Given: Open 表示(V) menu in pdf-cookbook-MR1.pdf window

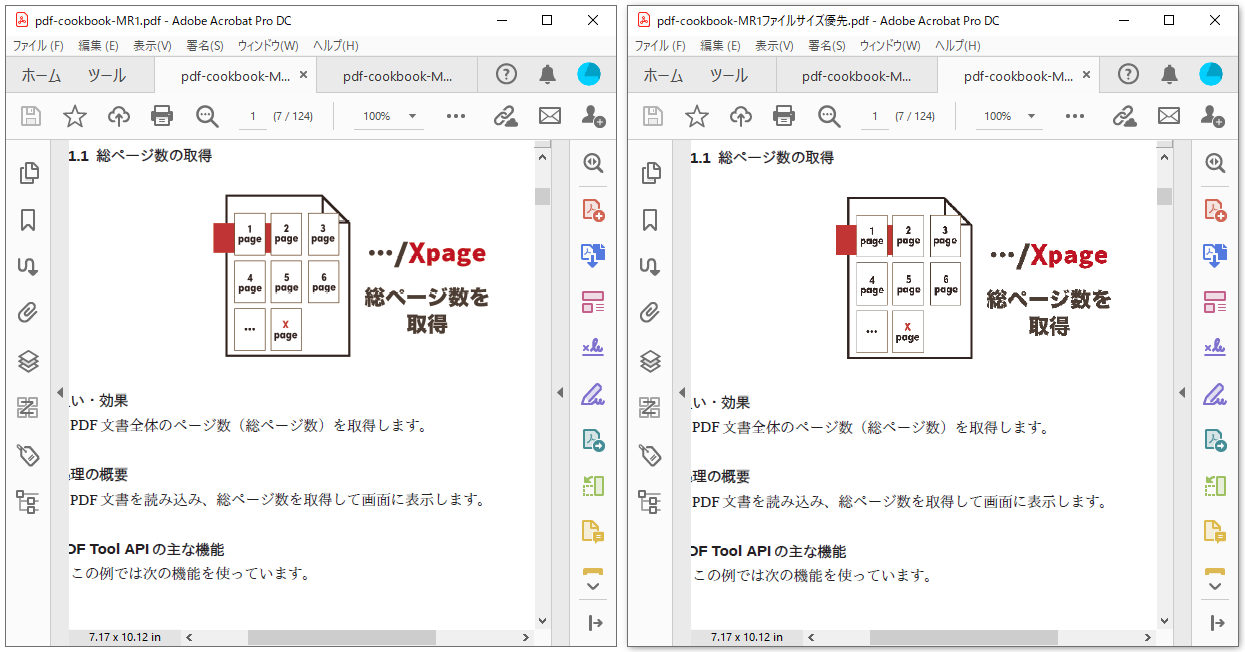Looking at the screenshot, I should [x=152, y=46].
